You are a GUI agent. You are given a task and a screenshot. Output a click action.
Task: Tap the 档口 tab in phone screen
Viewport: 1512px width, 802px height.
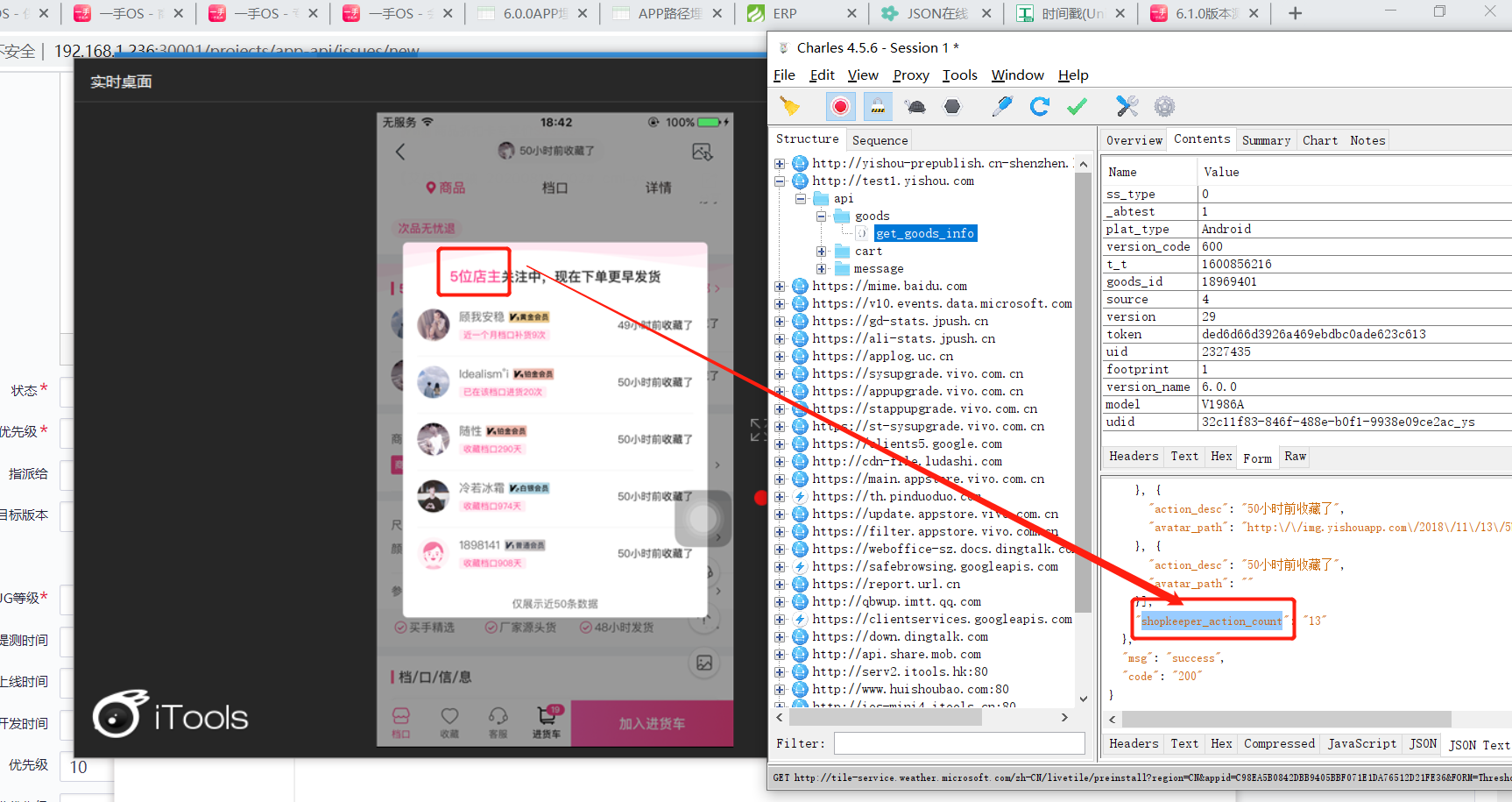(555, 188)
